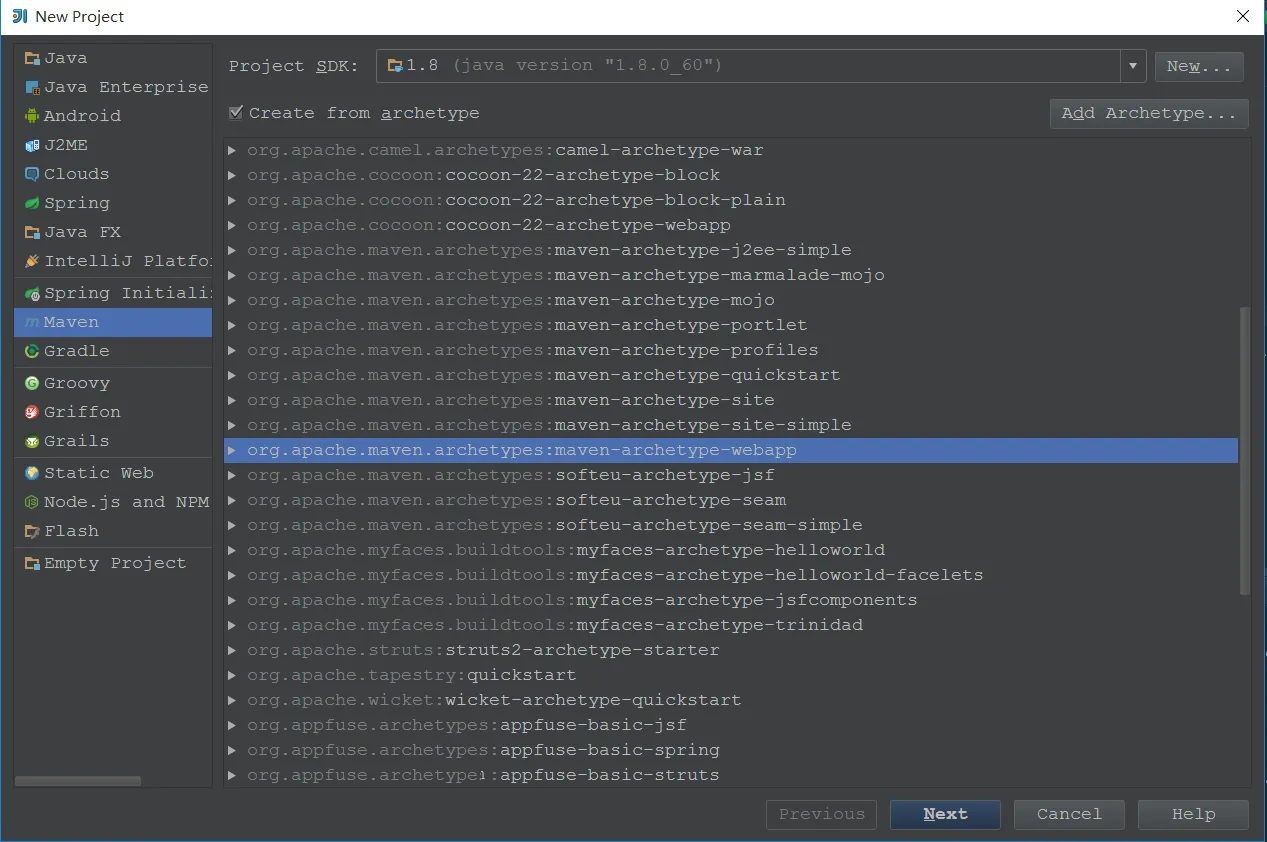Select maven-archetype-marmalade-mojo row

coord(731,275)
